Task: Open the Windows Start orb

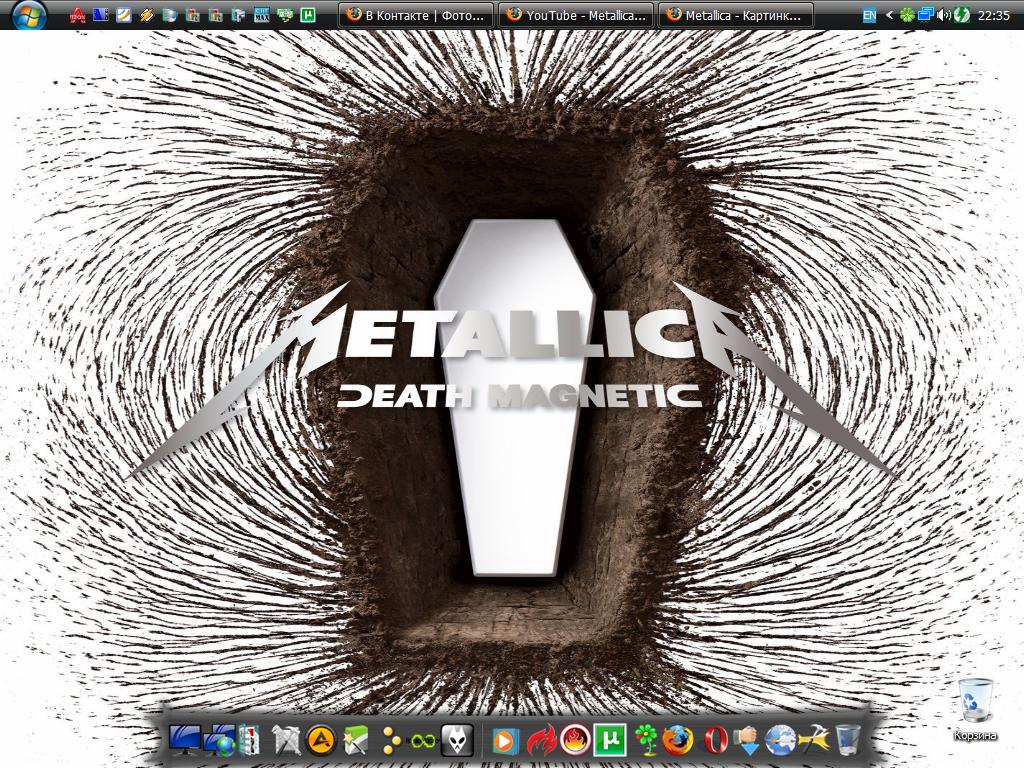Action: (29, 15)
